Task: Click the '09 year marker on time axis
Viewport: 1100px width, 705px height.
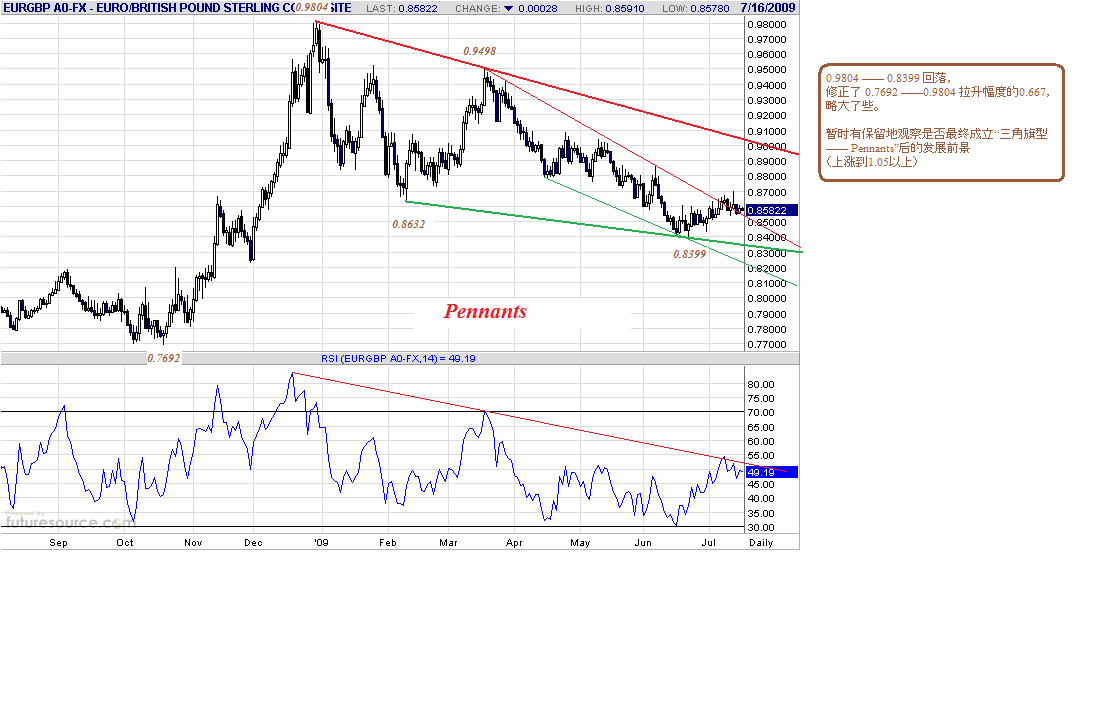Action: [321, 543]
